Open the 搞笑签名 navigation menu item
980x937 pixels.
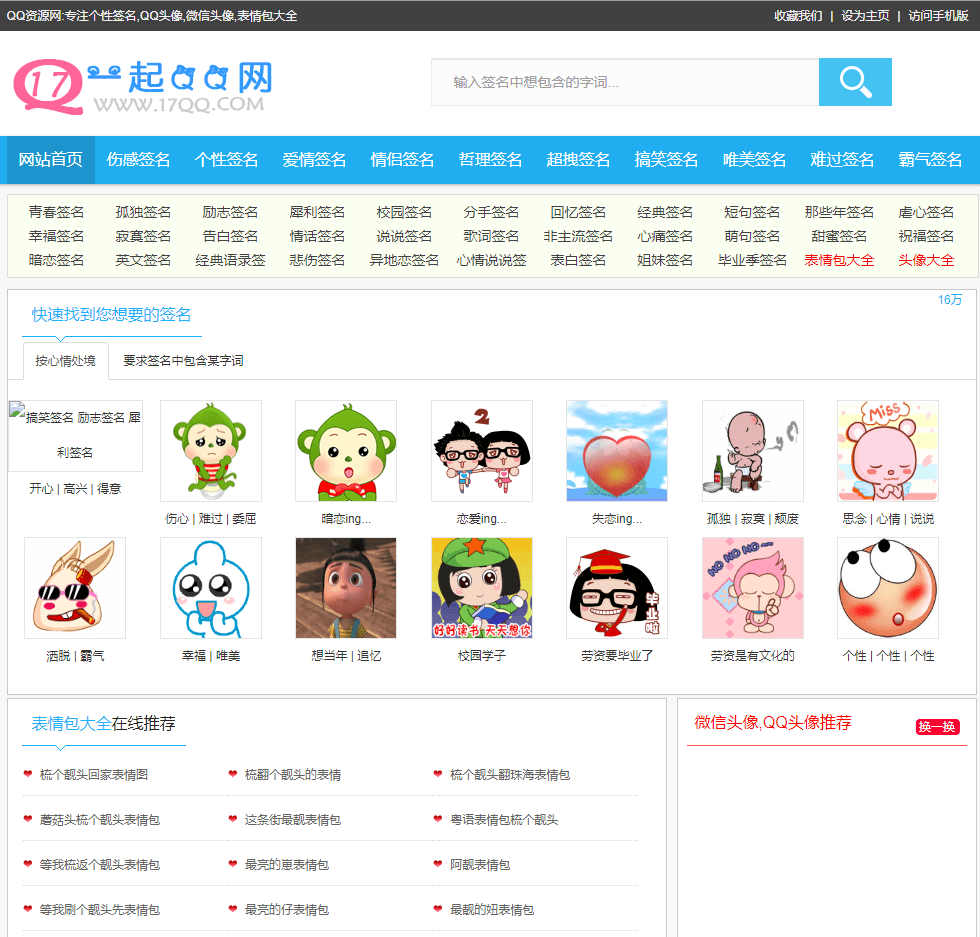pyautogui.click(x=666, y=158)
